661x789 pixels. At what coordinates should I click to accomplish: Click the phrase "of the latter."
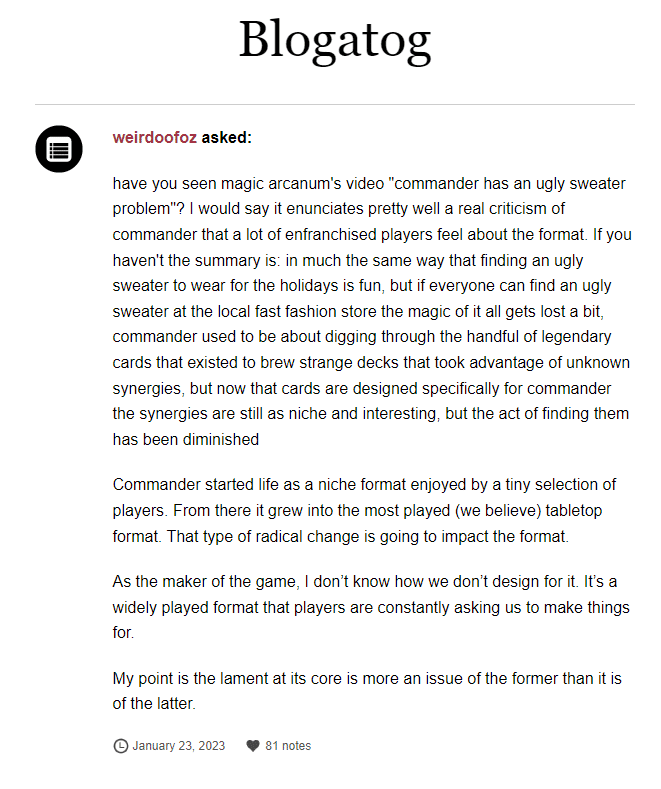[154, 704]
